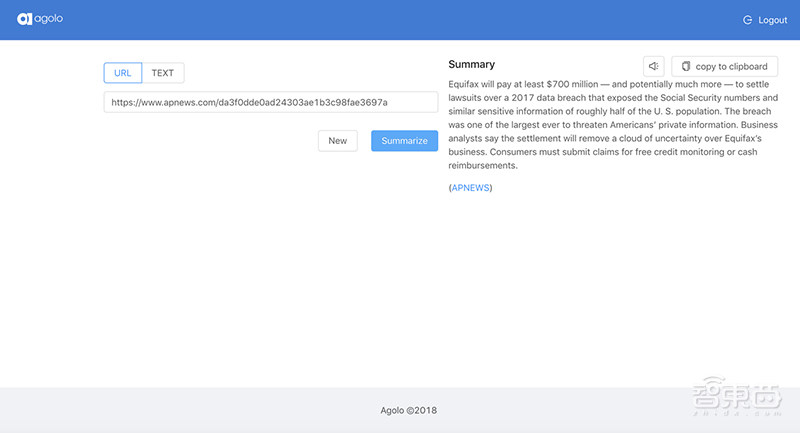This screenshot has width=800, height=433.
Task: Click the clipboard icon in copy button
Action: (685, 66)
